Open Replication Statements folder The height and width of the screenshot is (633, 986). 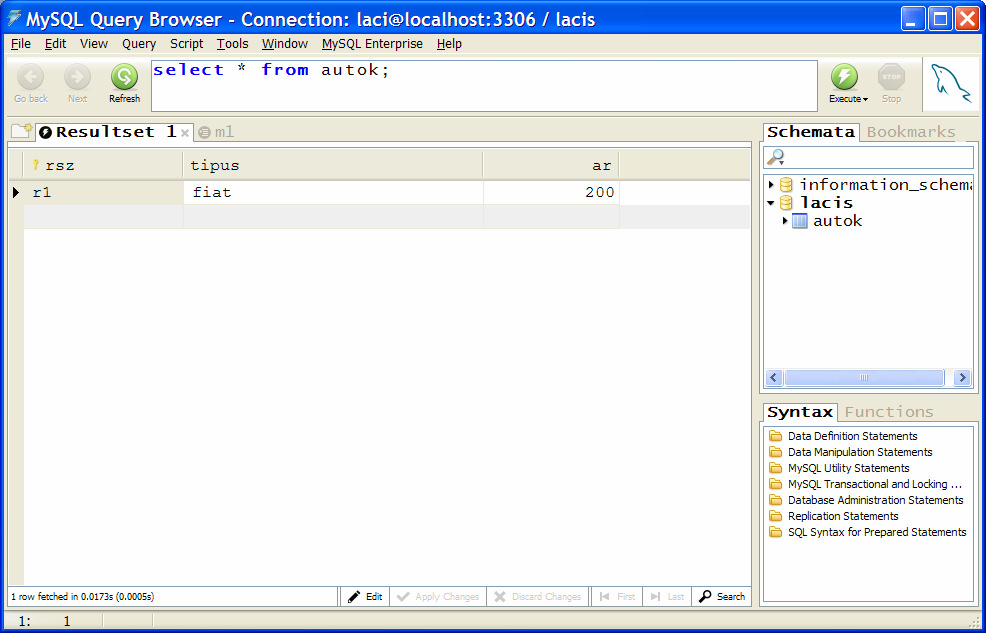(843, 516)
